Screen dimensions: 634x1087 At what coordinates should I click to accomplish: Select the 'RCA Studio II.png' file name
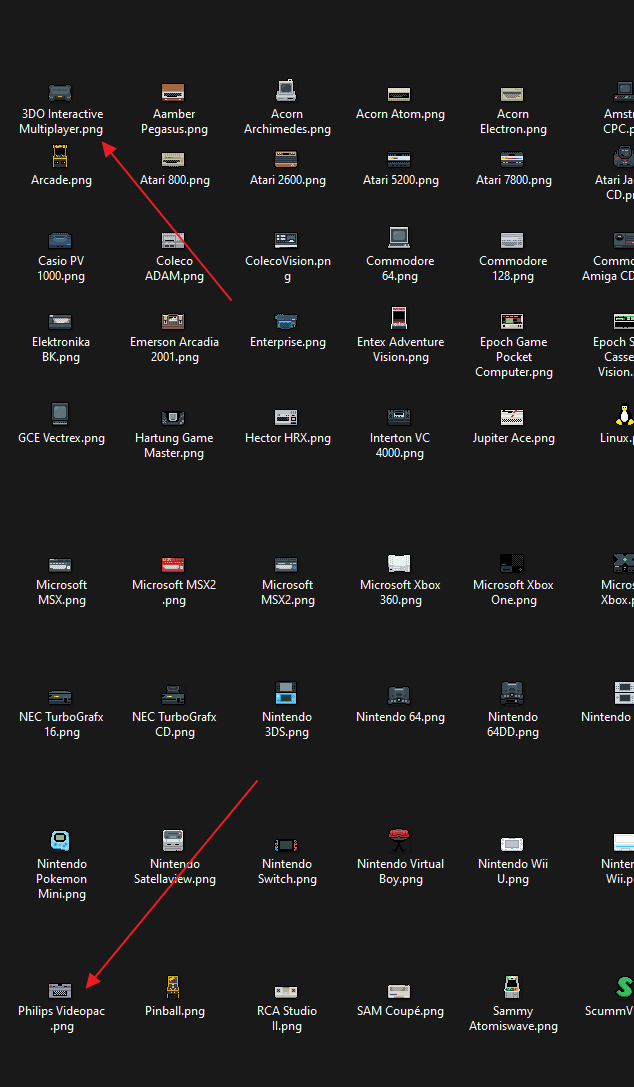pos(287,1018)
